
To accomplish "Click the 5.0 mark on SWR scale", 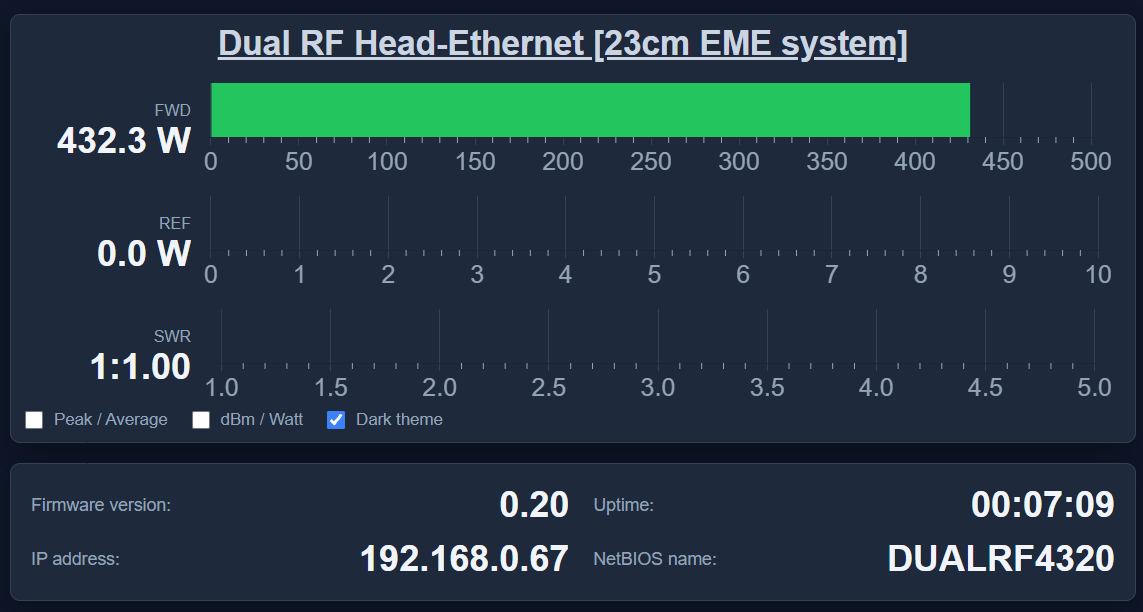I will tap(1094, 388).
